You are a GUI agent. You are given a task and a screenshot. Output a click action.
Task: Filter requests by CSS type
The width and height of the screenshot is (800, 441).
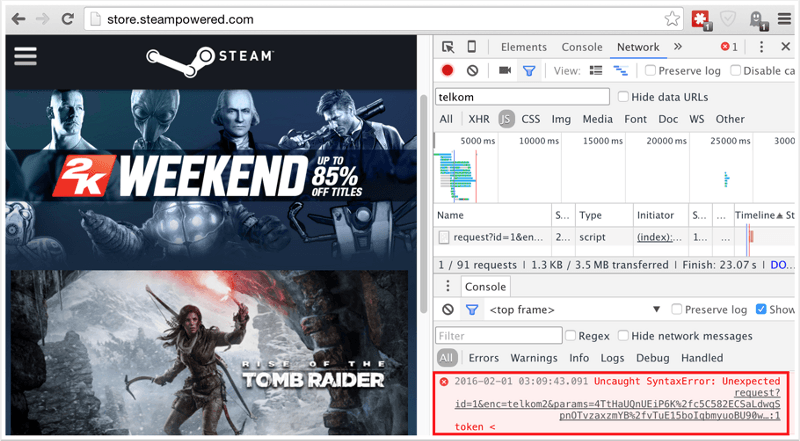[x=531, y=119]
